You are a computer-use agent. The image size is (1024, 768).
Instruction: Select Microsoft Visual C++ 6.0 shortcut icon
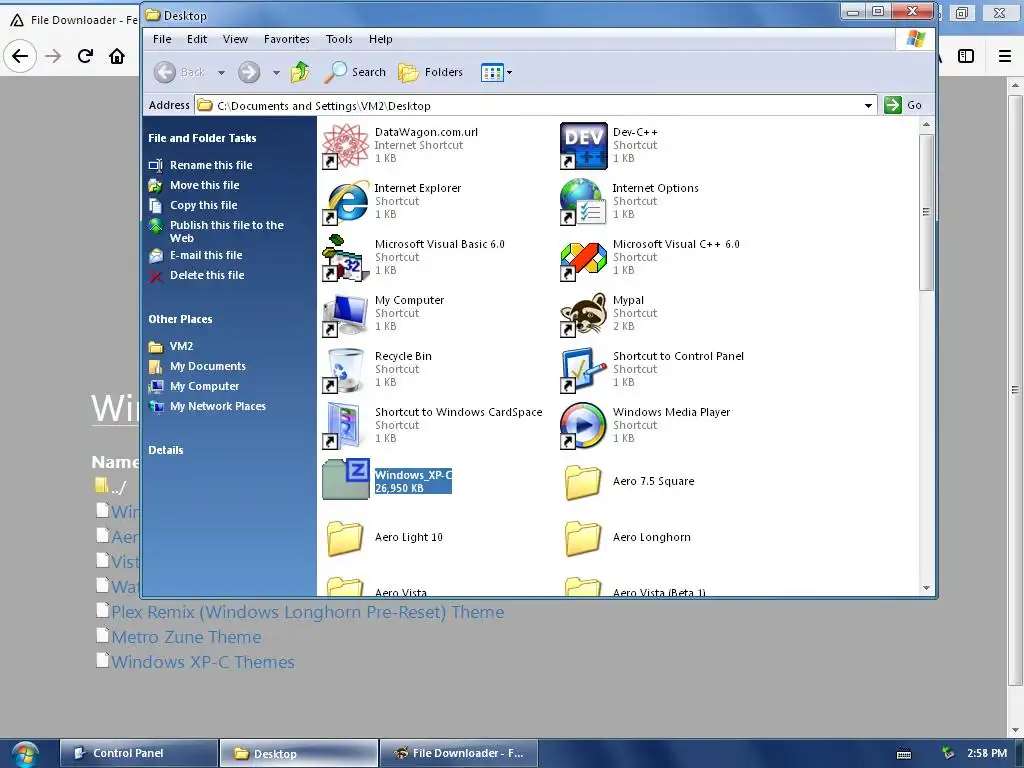583,258
